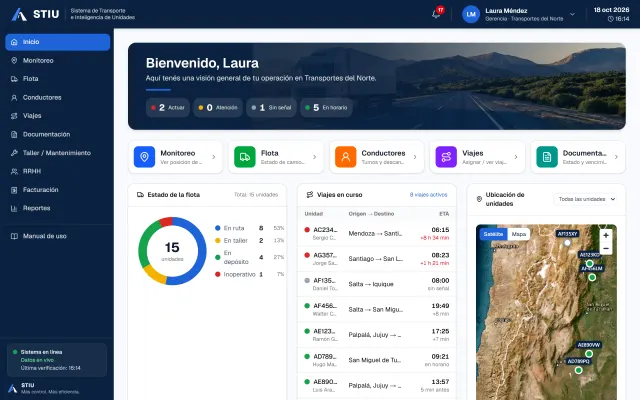The height and width of the screenshot is (400, 640).
Task: Open trip row AF456 Salta → San Migu...
Action: tap(377, 309)
